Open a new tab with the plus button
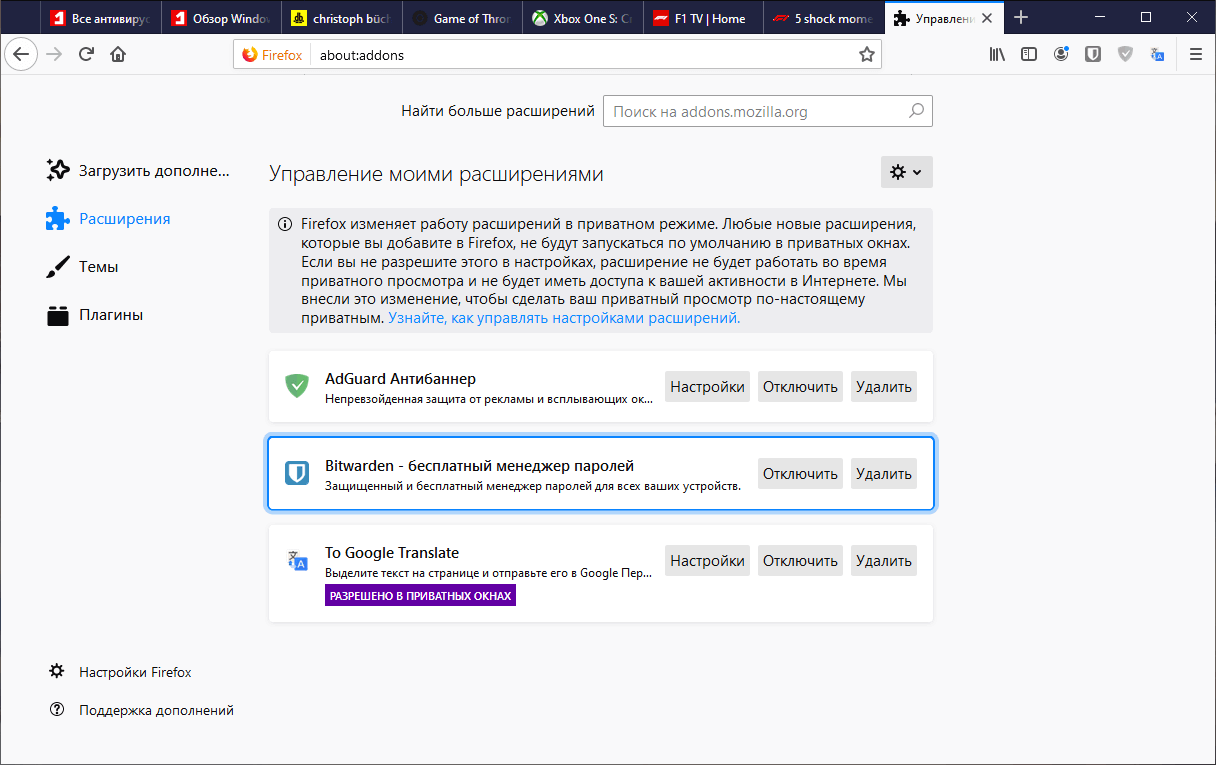 (1020, 17)
